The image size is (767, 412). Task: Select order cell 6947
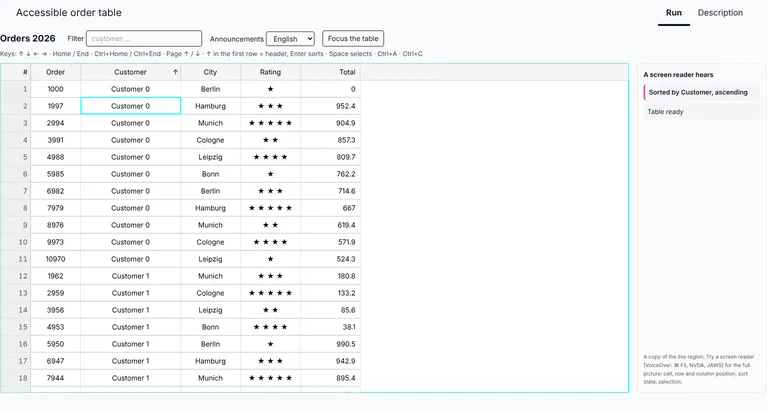tap(55, 361)
